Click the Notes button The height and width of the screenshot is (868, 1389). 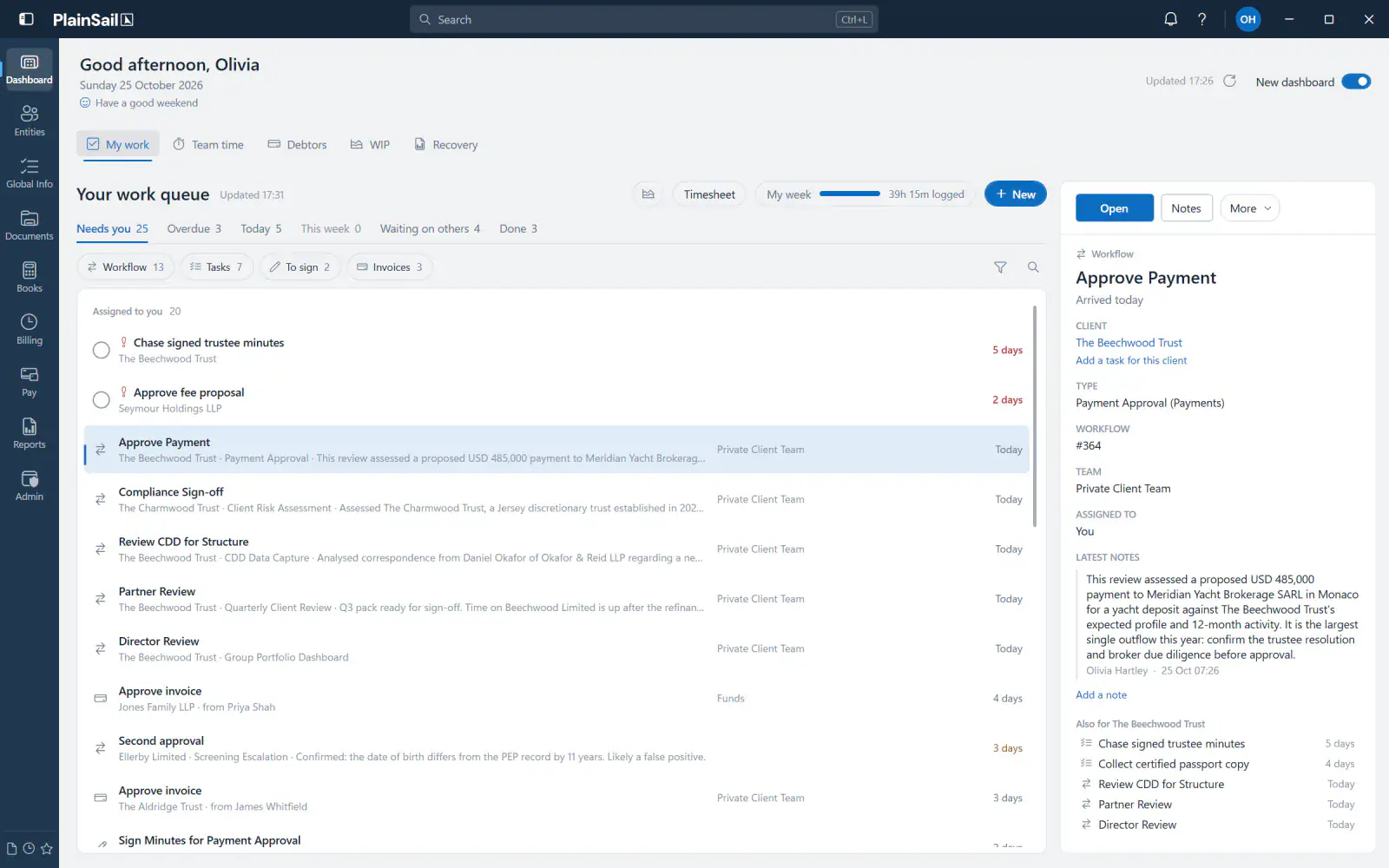pos(1186,208)
